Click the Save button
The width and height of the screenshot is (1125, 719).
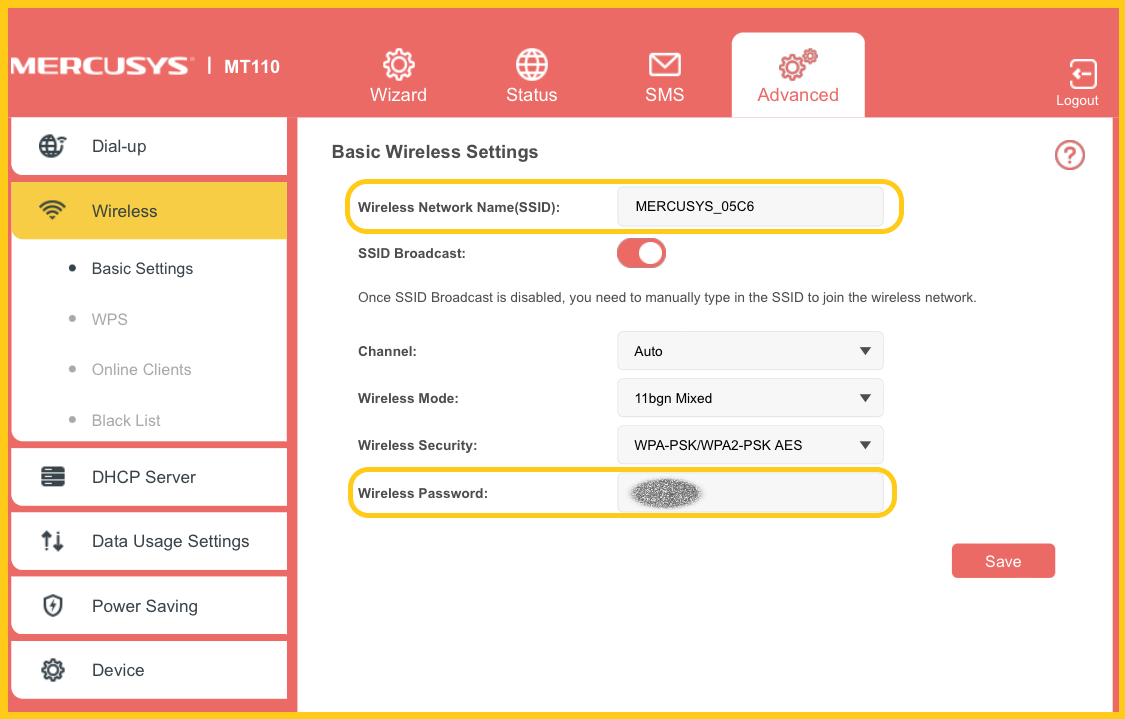click(x=1003, y=560)
